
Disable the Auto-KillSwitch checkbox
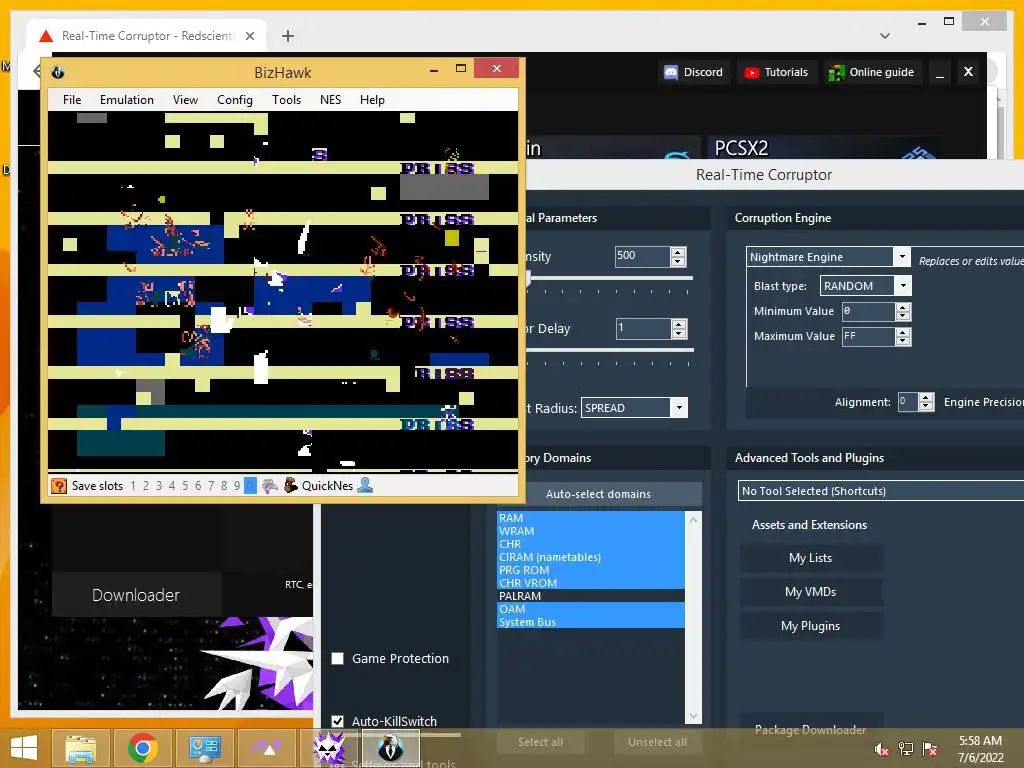338,721
